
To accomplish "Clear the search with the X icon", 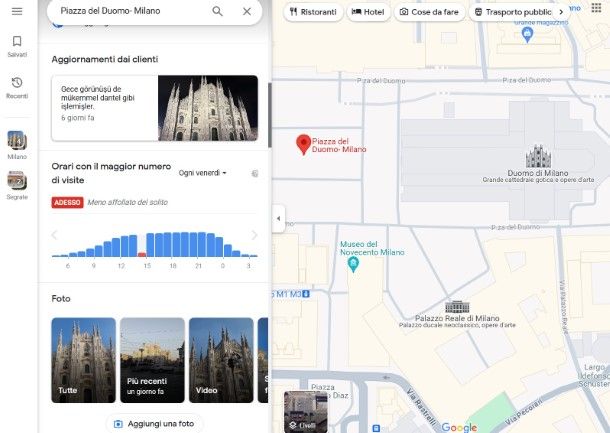I will [x=247, y=11].
